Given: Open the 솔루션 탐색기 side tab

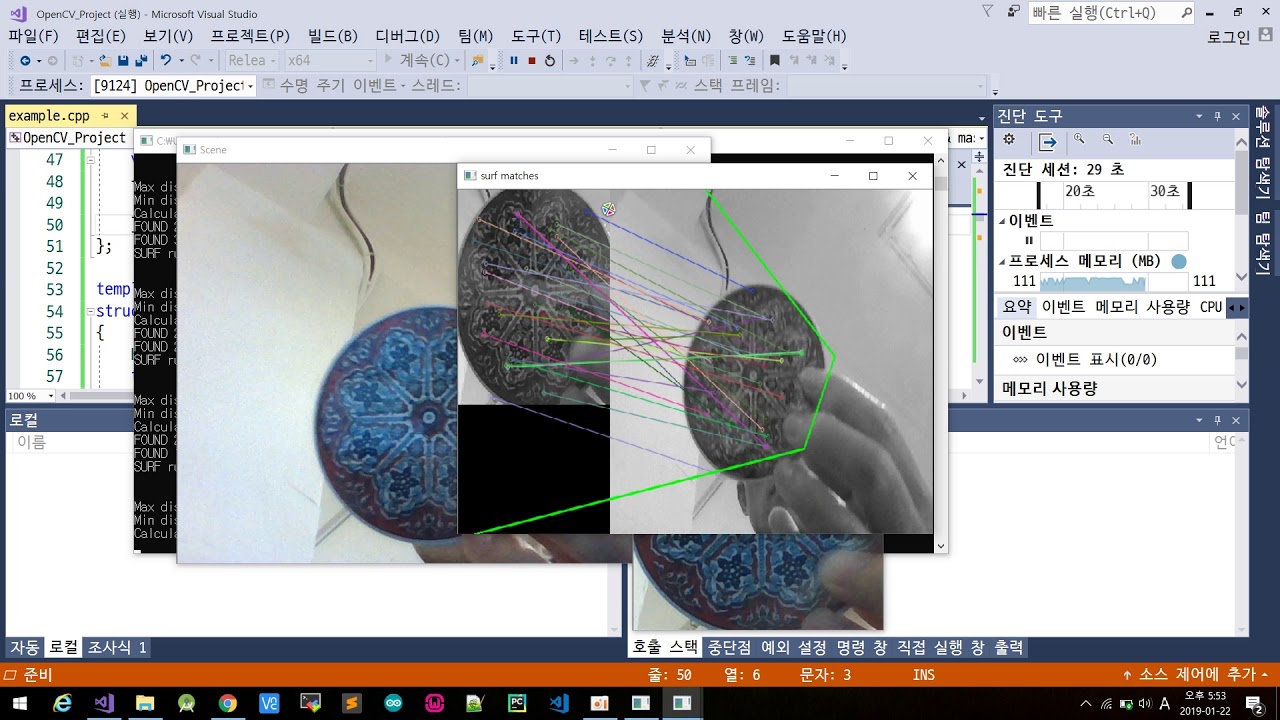Looking at the screenshot, I should point(1263,150).
